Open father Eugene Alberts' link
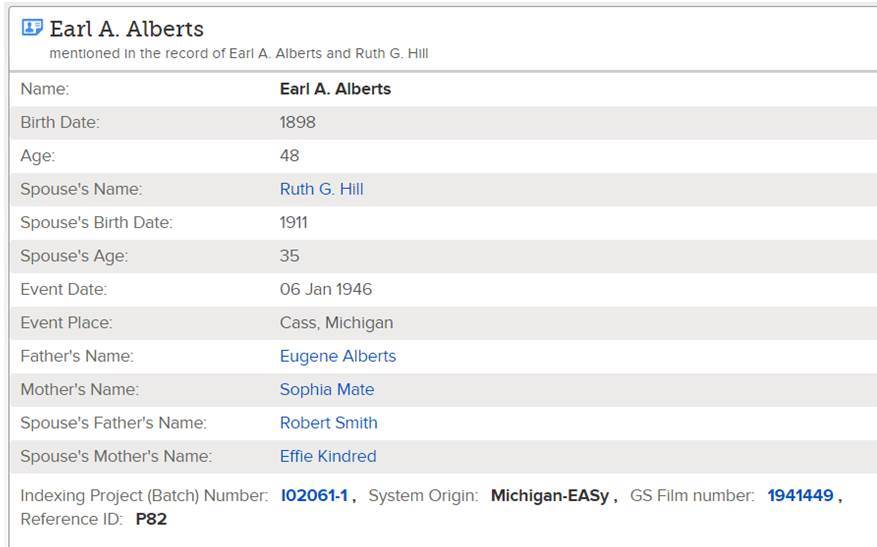Image resolution: width=877 pixels, height=547 pixels. (x=337, y=356)
